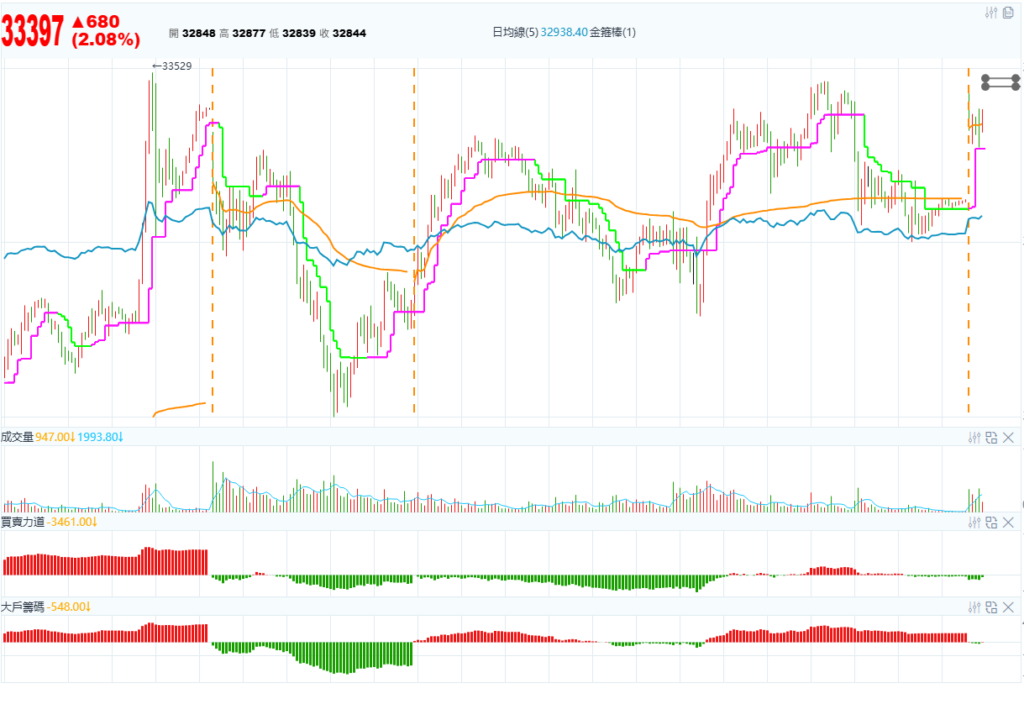Click the double-line handle at chart right
1024x704 pixels.
click(x=999, y=81)
